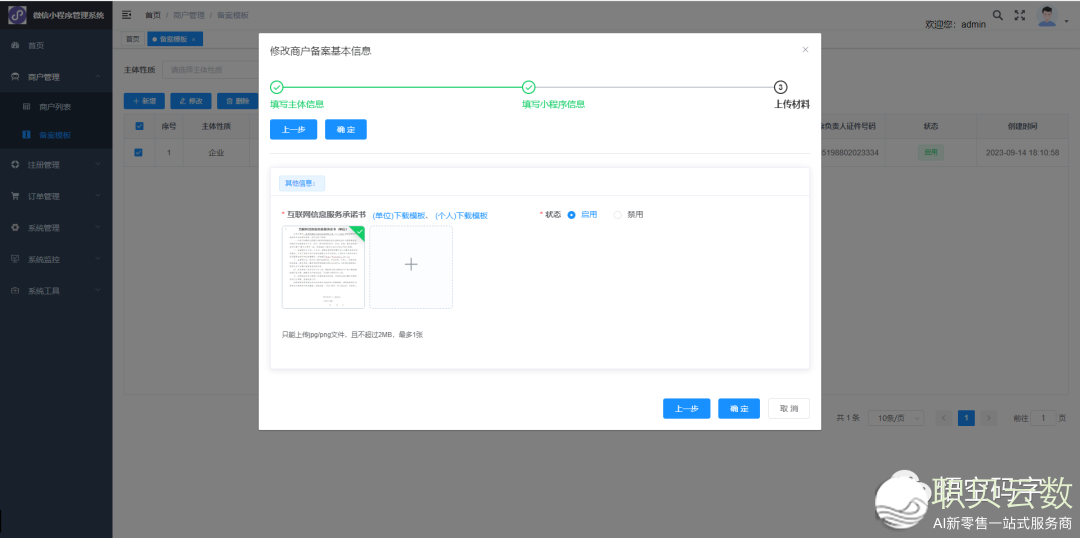Click the 新增 button behind the dialog
Image resolution: width=1080 pixels, height=538 pixels.
145,101
